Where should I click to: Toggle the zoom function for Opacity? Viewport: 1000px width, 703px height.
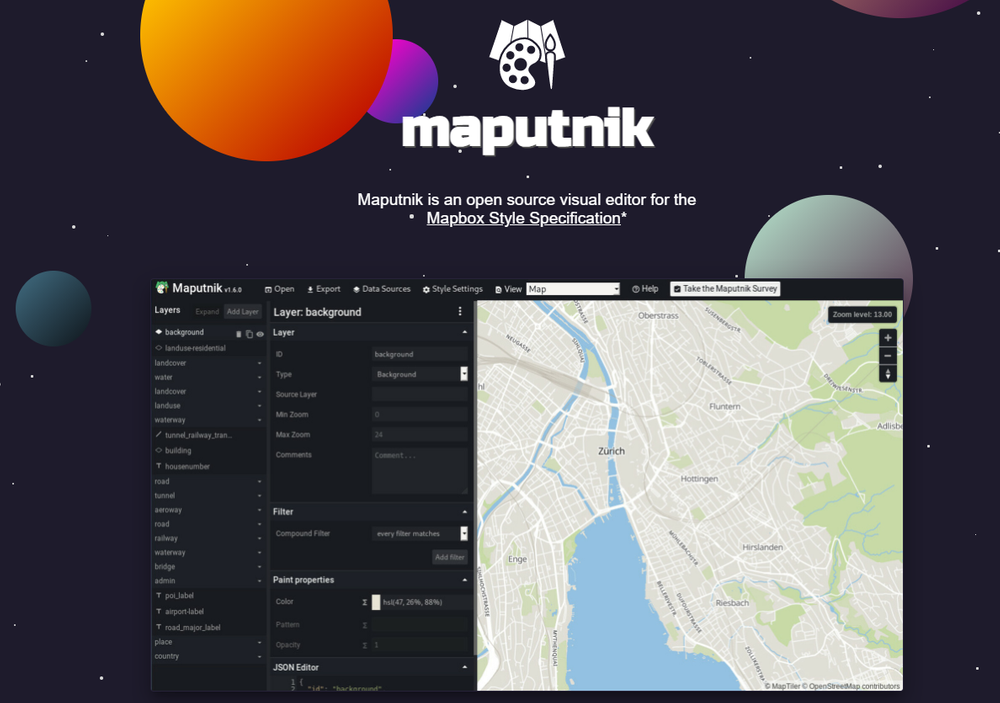[x=364, y=645]
